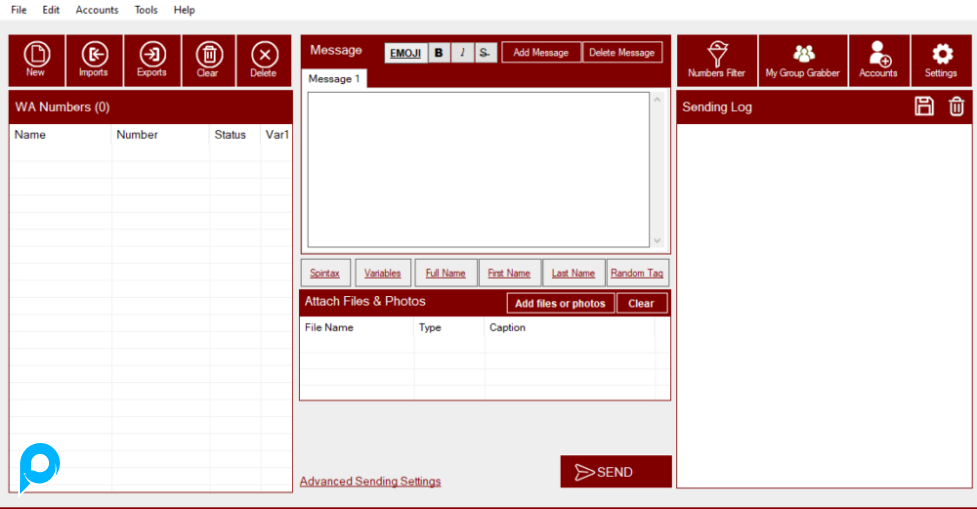Open the Accounts manager icon

point(879,60)
